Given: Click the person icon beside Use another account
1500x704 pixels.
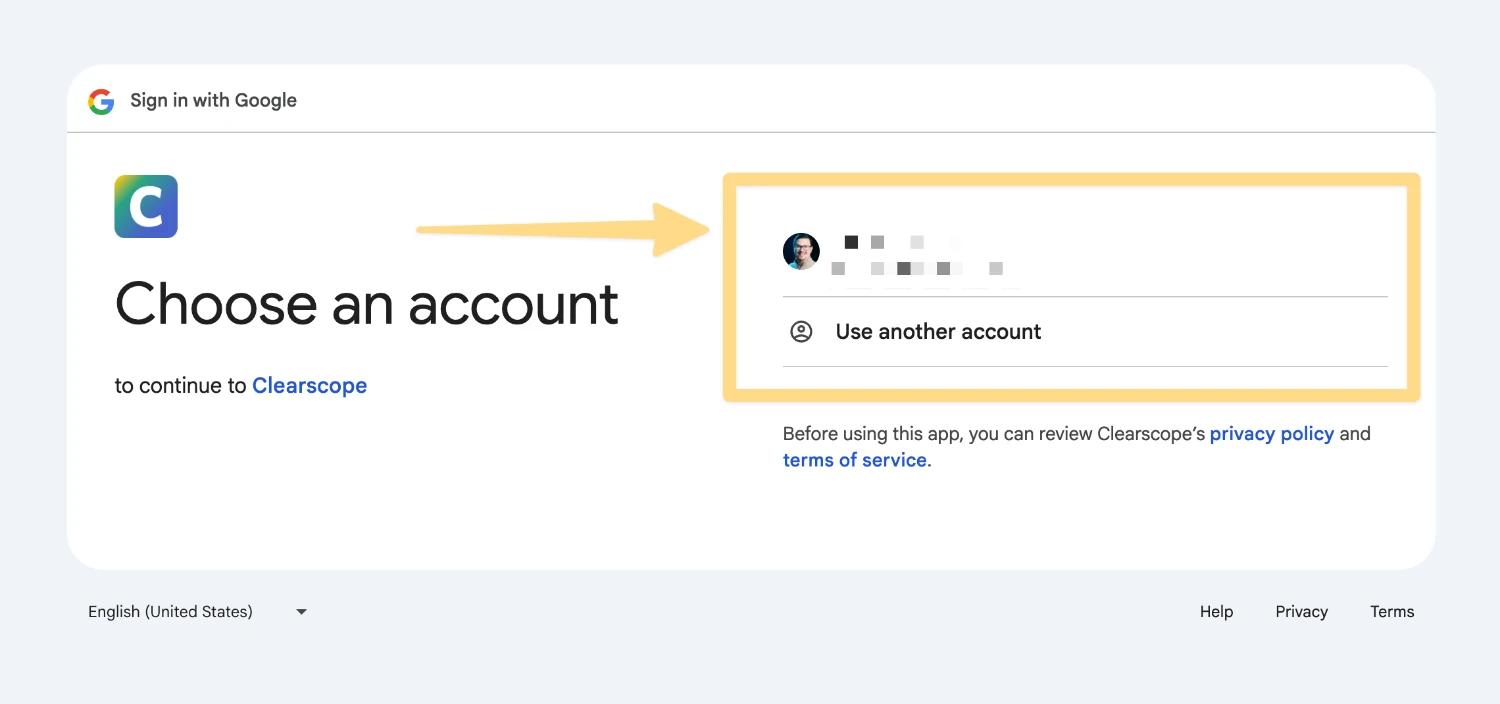Looking at the screenshot, I should pos(801,332).
